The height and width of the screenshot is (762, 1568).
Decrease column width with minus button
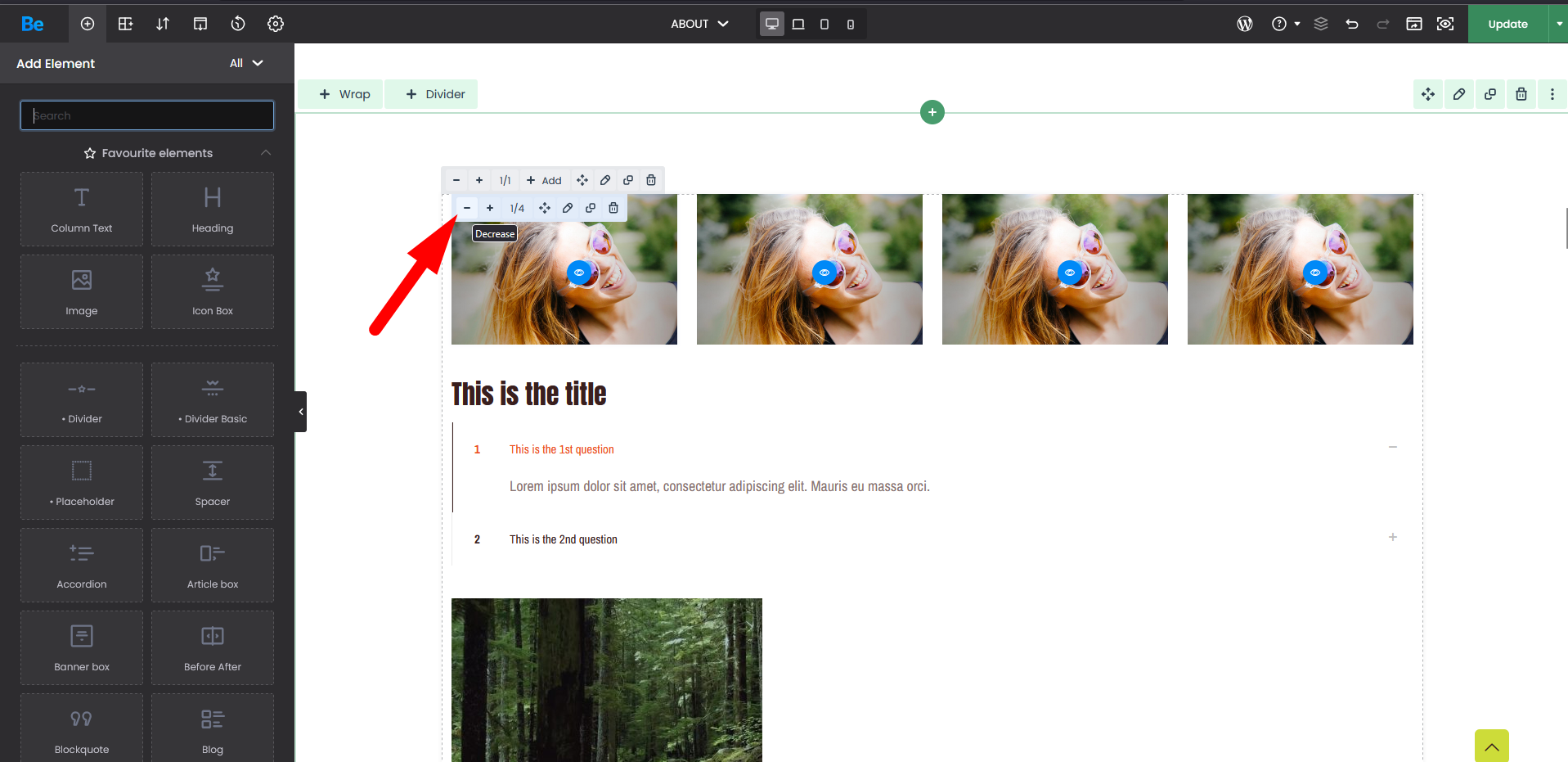coord(467,208)
